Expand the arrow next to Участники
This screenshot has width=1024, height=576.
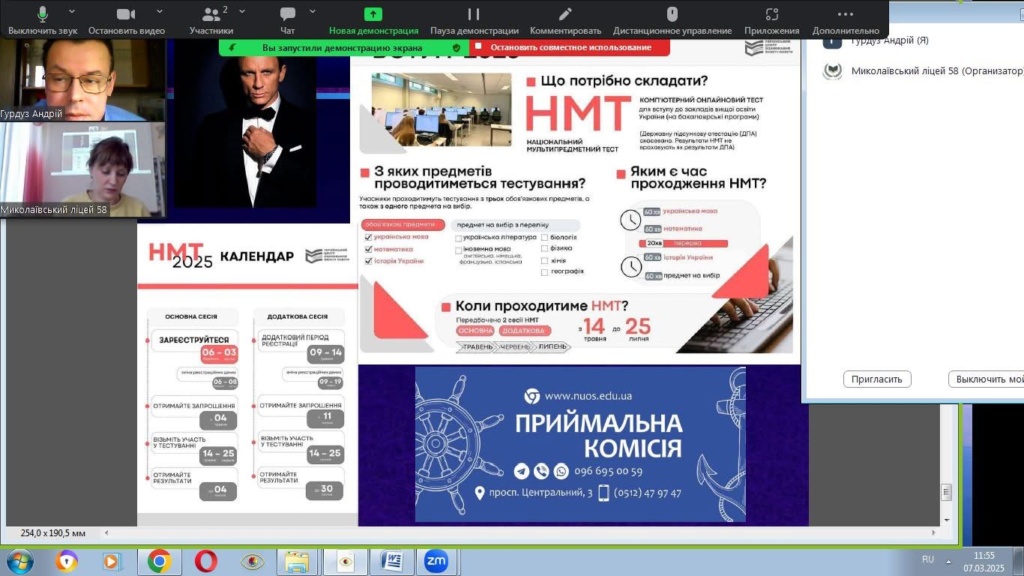tap(242, 12)
